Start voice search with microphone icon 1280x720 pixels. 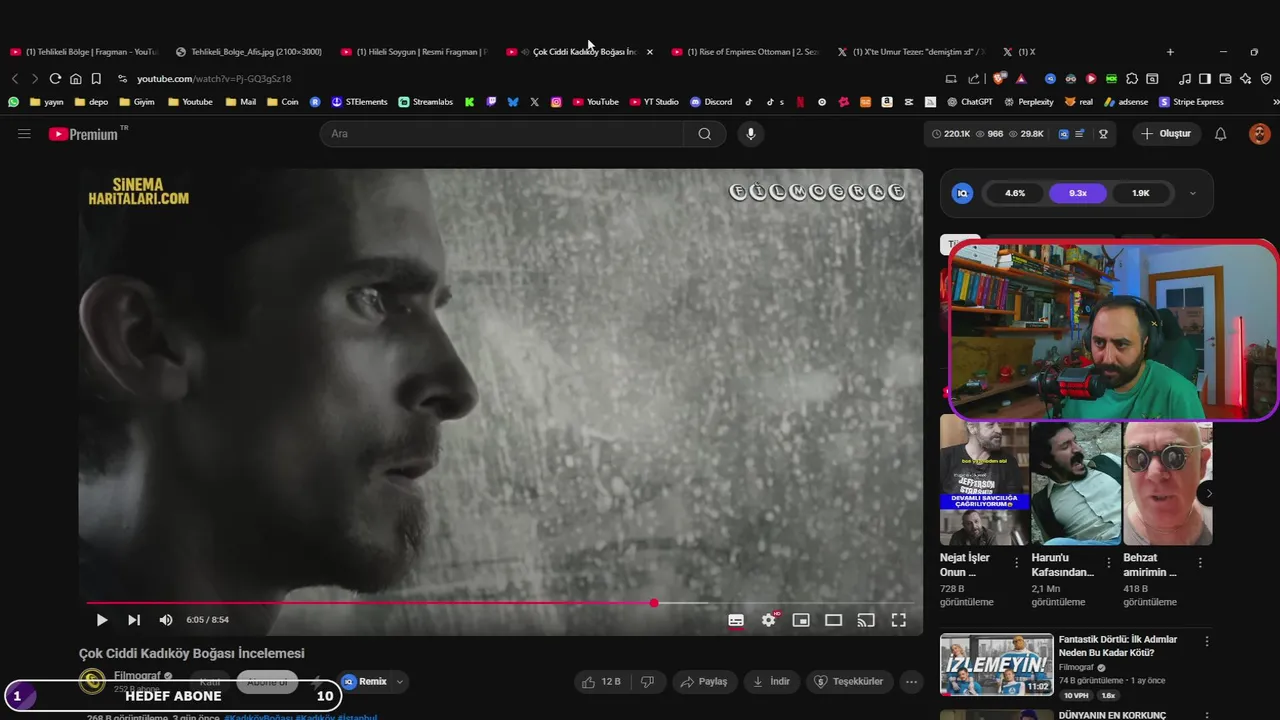pos(751,134)
